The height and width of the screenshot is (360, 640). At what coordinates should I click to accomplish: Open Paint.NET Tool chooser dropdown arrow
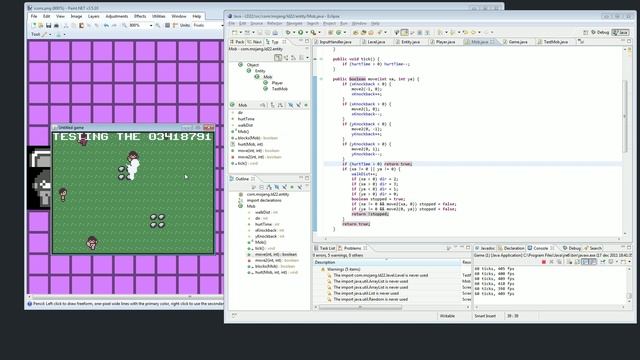click(x=50, y=34)
